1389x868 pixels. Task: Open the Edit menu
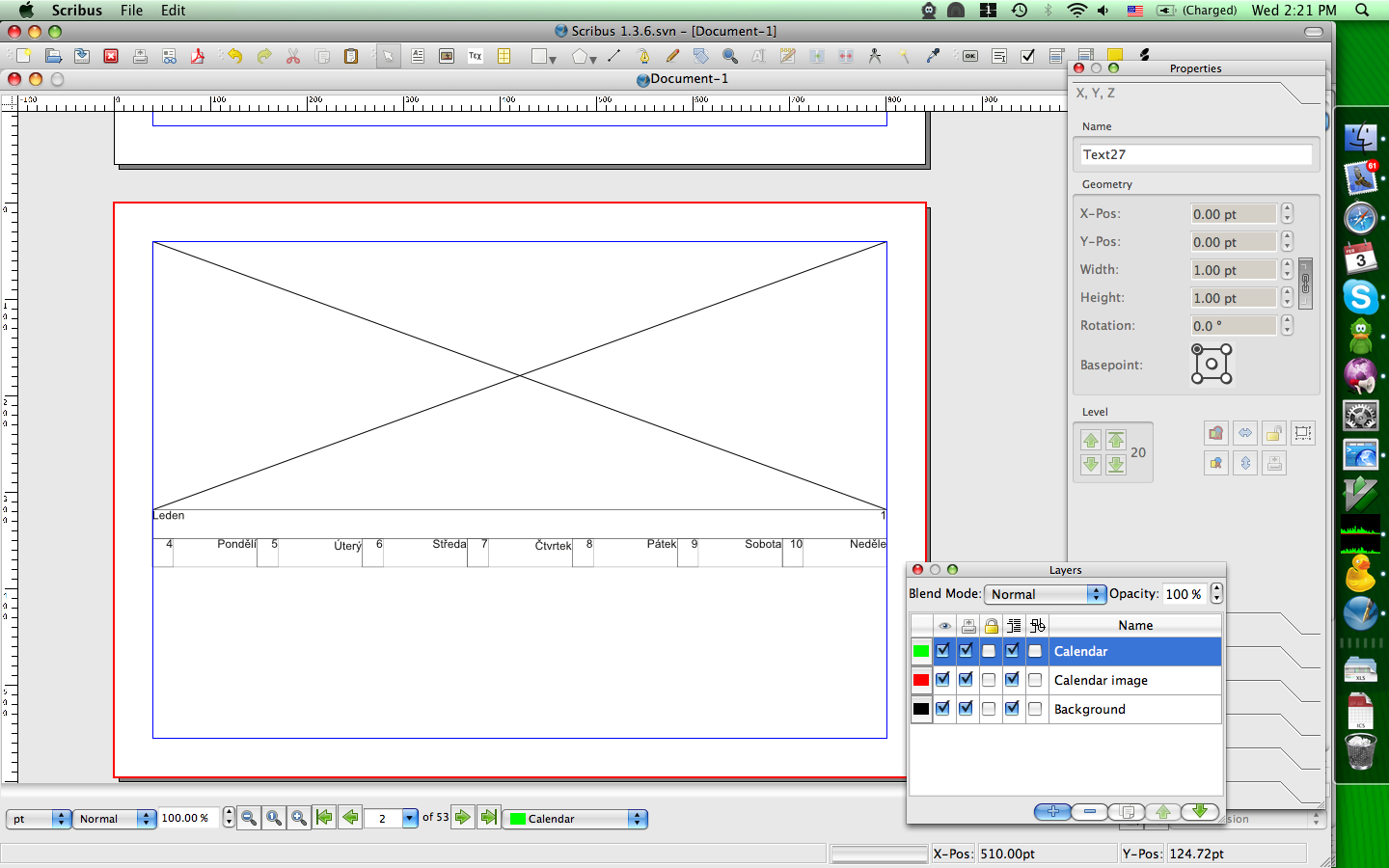point(173,10)
